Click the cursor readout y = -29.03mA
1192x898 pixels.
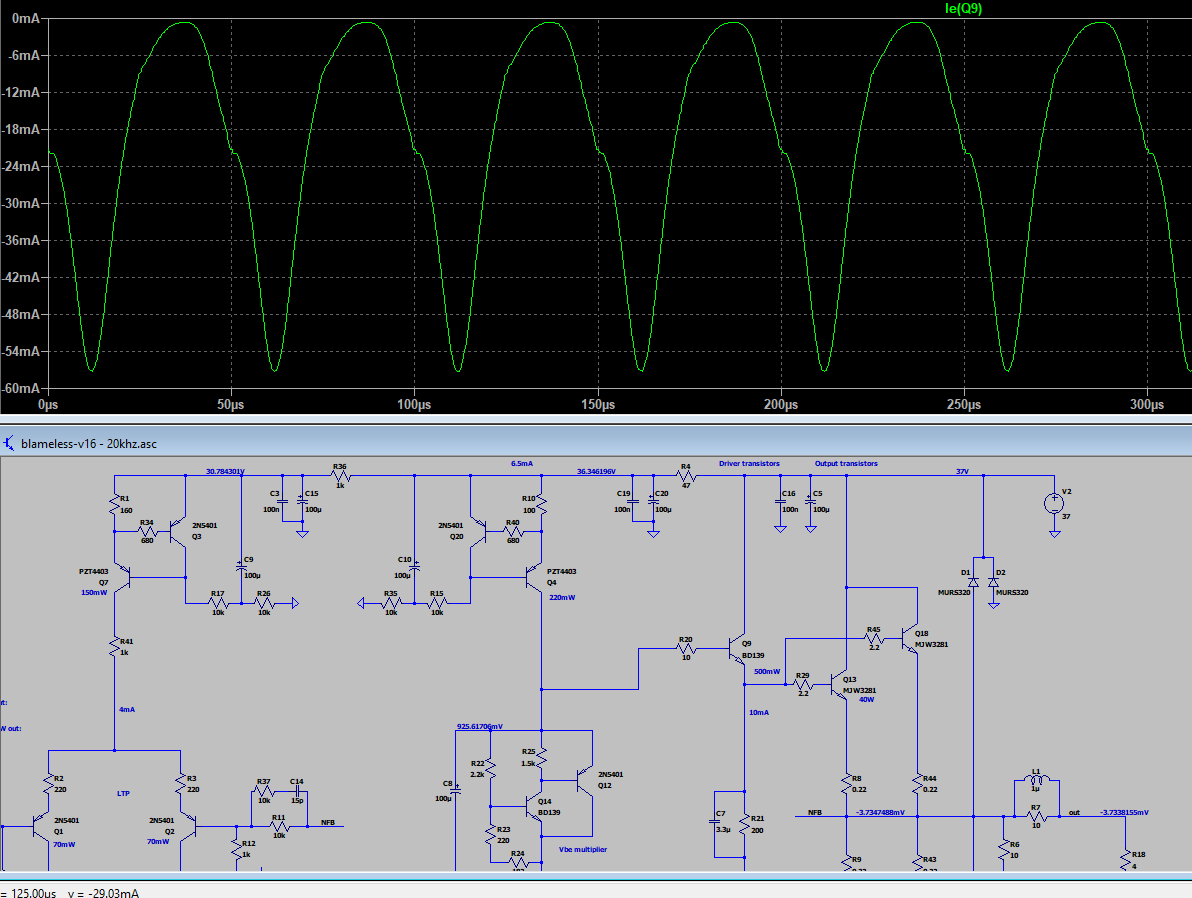click(103, 893)
